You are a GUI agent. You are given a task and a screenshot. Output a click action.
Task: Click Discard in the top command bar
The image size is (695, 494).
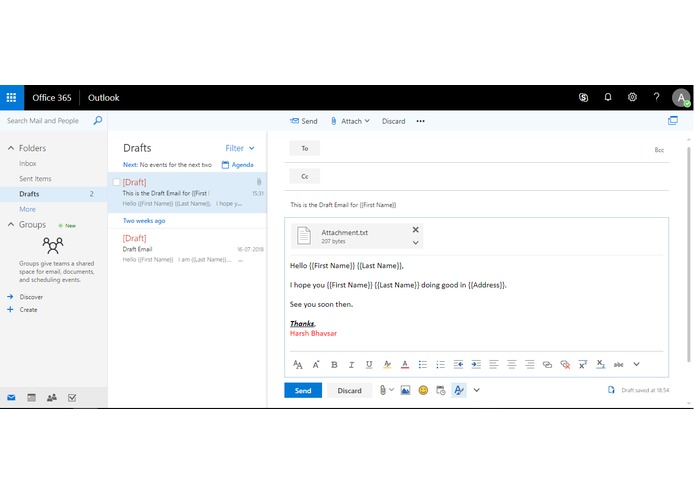[394, 121]
